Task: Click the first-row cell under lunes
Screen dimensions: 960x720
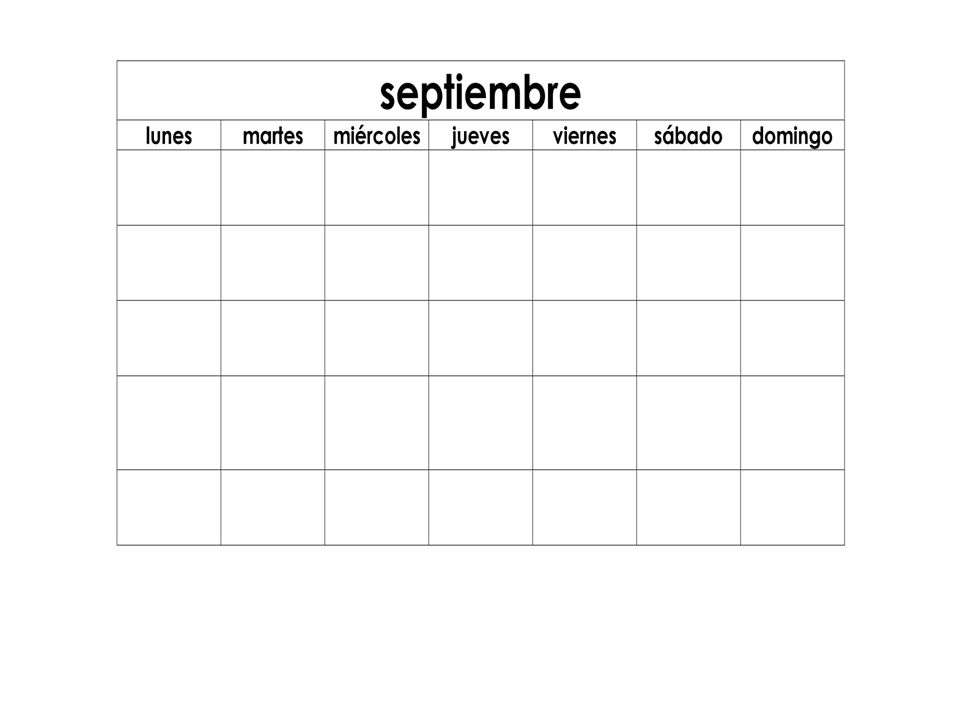Action: coord(169,188)
